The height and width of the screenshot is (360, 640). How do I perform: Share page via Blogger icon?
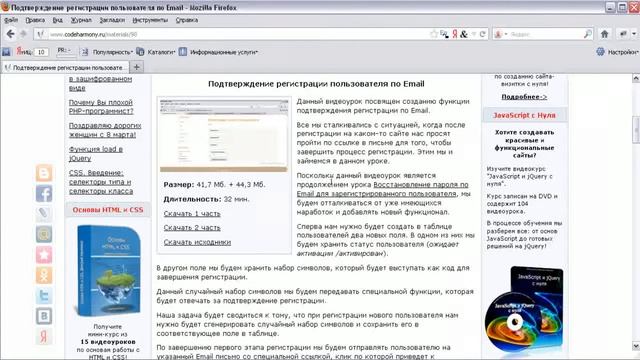pyautogui.click(x=44, y=173)
